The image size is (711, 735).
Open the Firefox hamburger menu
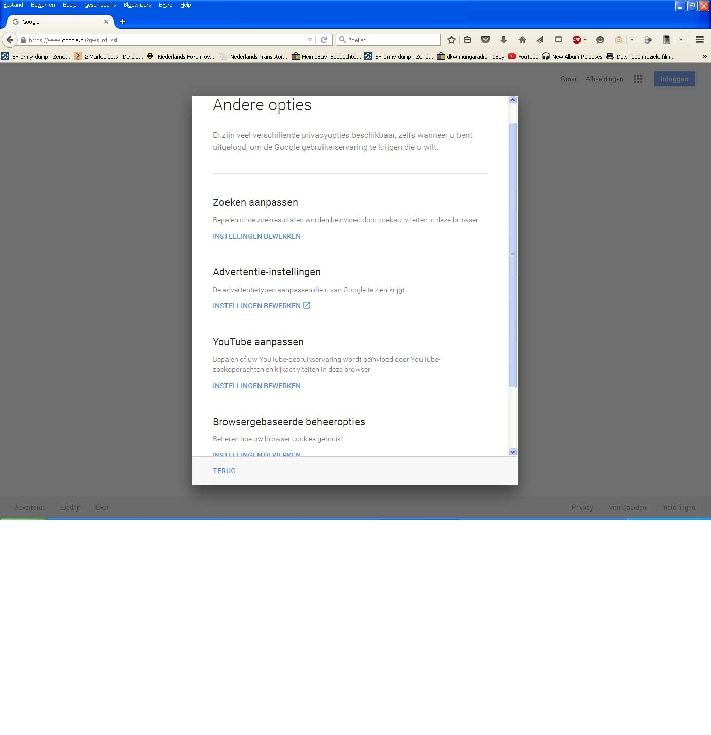click(x=700, y=40)
